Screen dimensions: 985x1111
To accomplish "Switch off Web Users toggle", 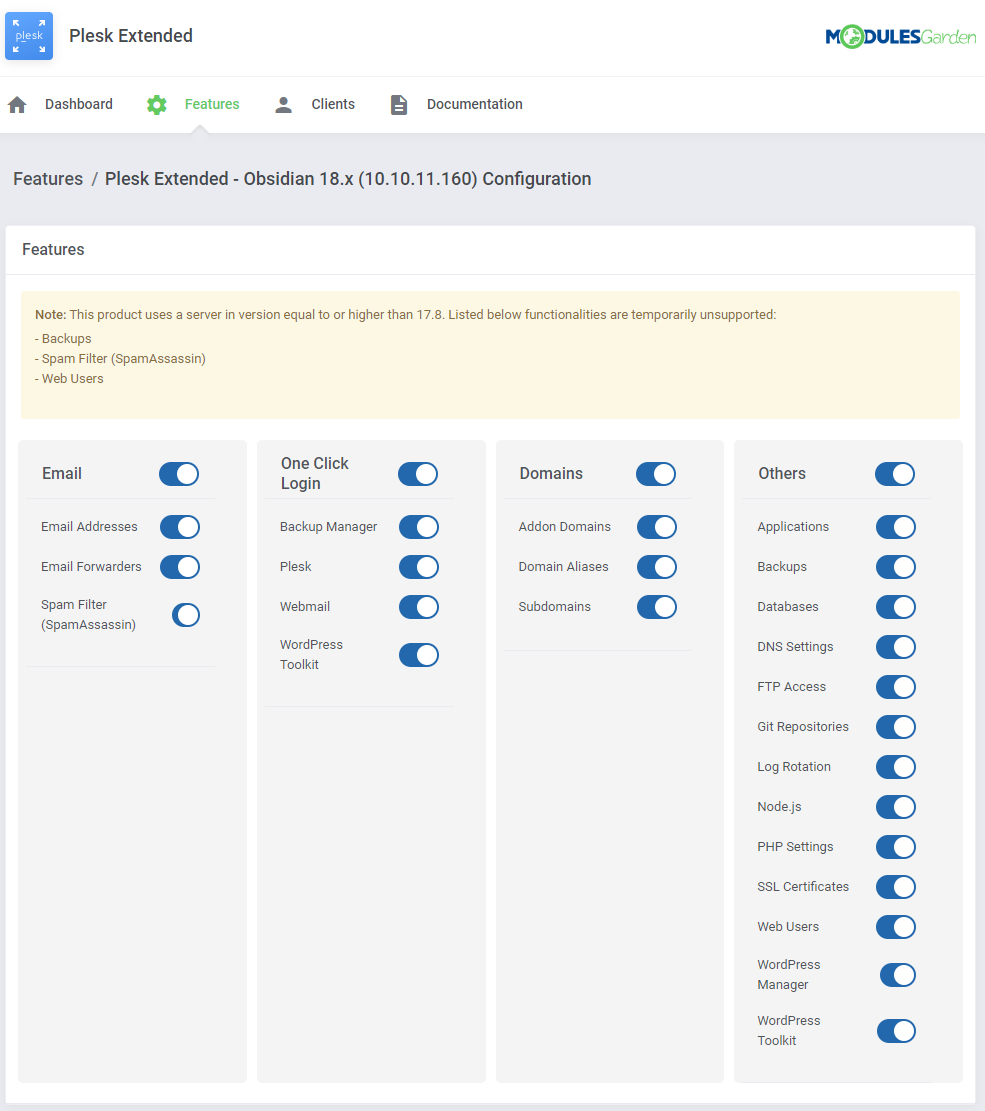I will click(896, 927).
